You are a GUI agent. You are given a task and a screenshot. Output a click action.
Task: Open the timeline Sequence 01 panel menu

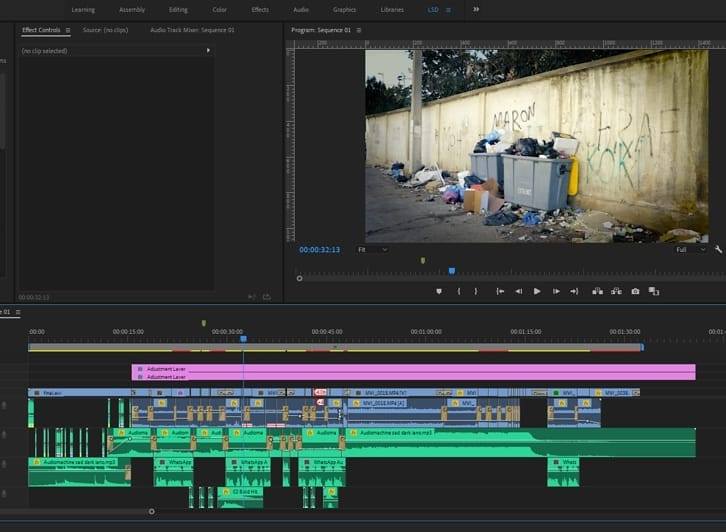(18, 312)
